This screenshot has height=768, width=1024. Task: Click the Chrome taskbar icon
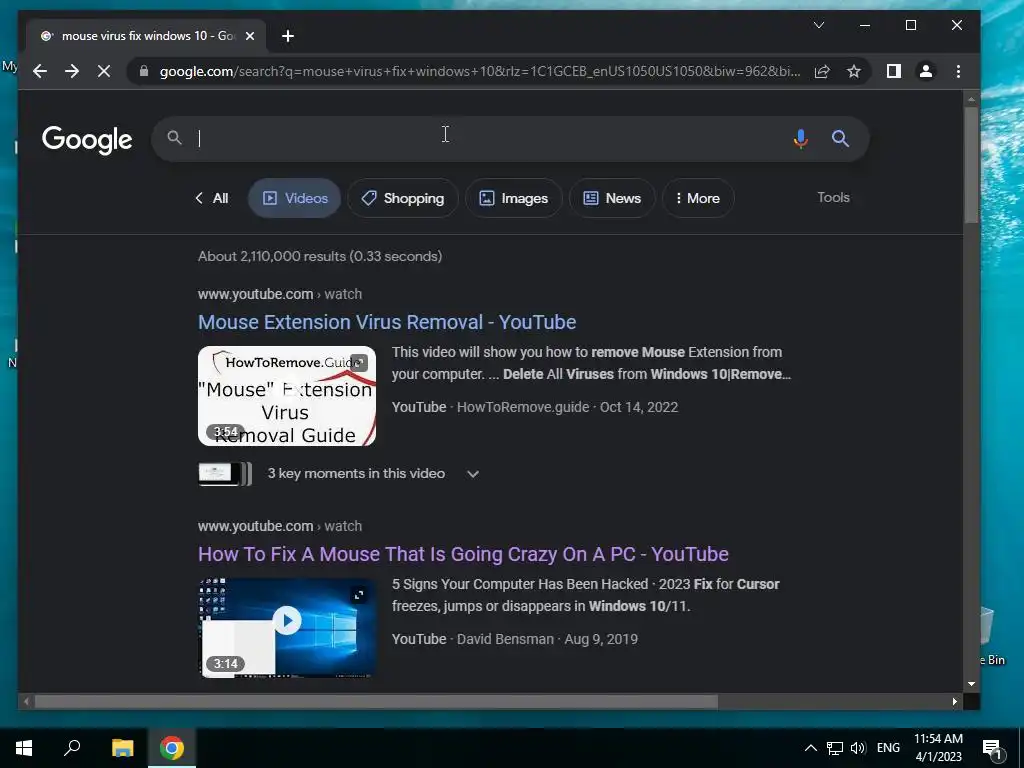click(172, 748)
